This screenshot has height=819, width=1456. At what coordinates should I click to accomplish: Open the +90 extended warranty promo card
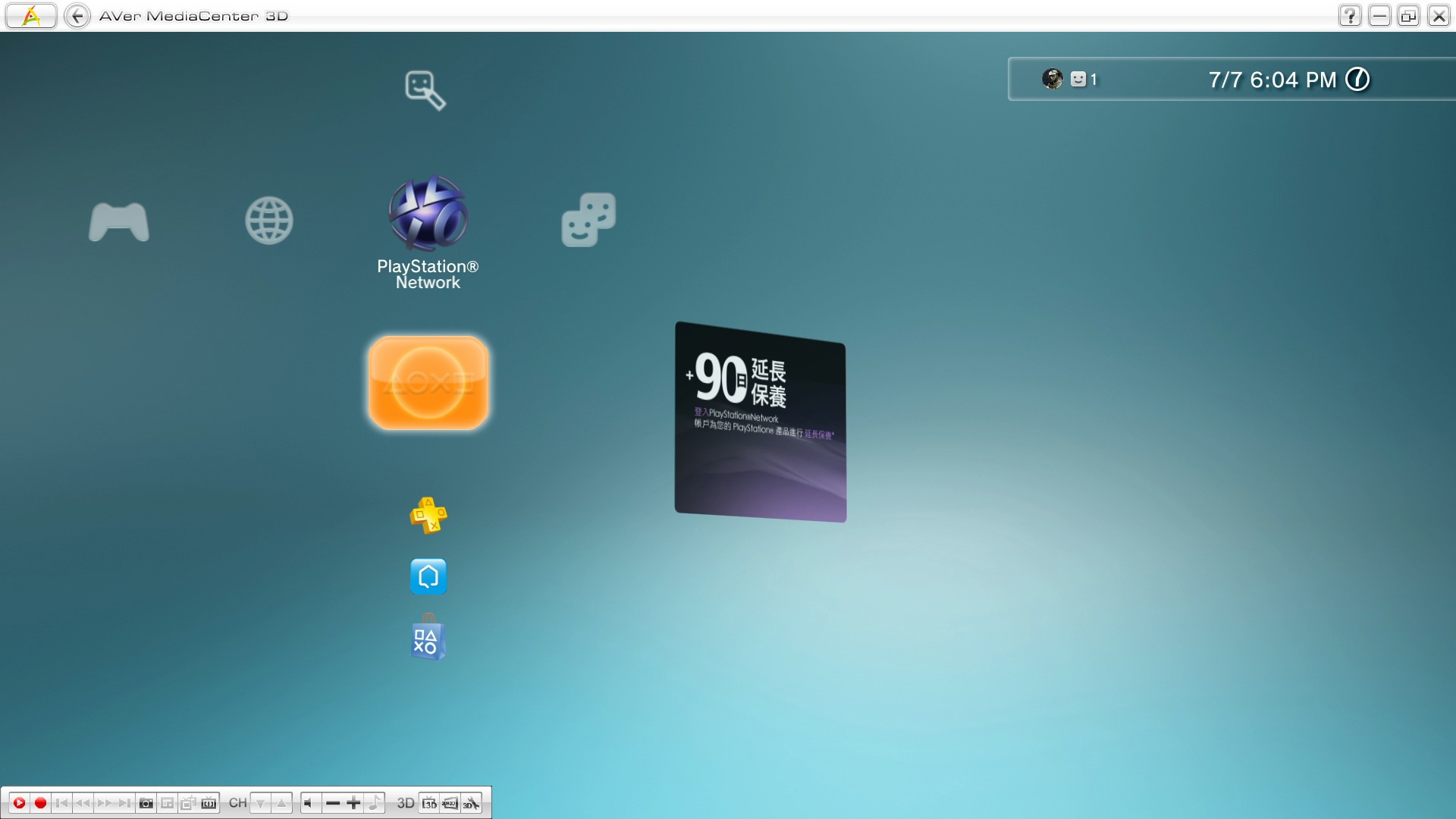coord(761,422)
